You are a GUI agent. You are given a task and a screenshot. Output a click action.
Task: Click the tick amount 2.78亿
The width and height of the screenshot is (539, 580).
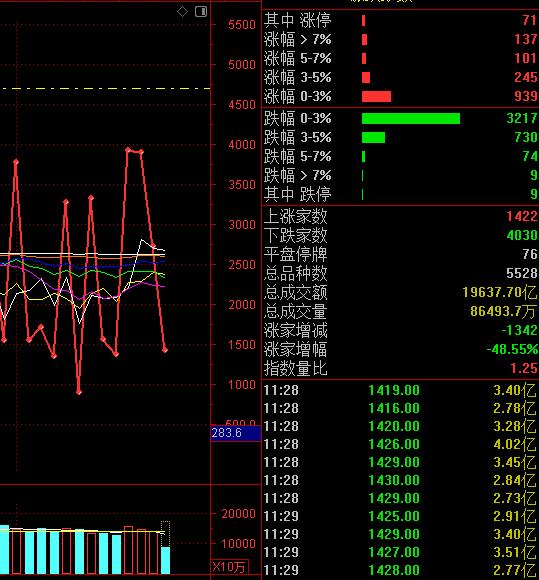pos(515,408)
